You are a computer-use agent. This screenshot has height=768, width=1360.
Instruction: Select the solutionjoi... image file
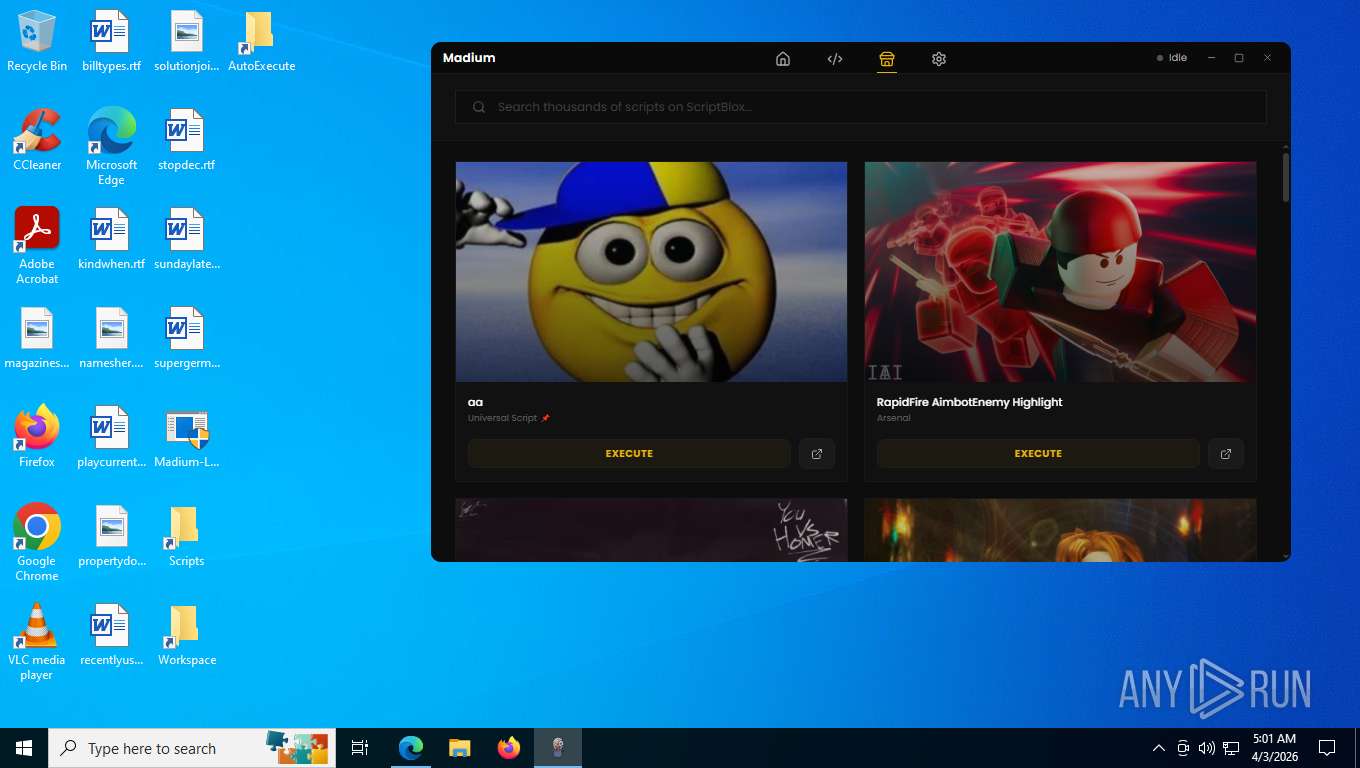[x=186, y=42]
